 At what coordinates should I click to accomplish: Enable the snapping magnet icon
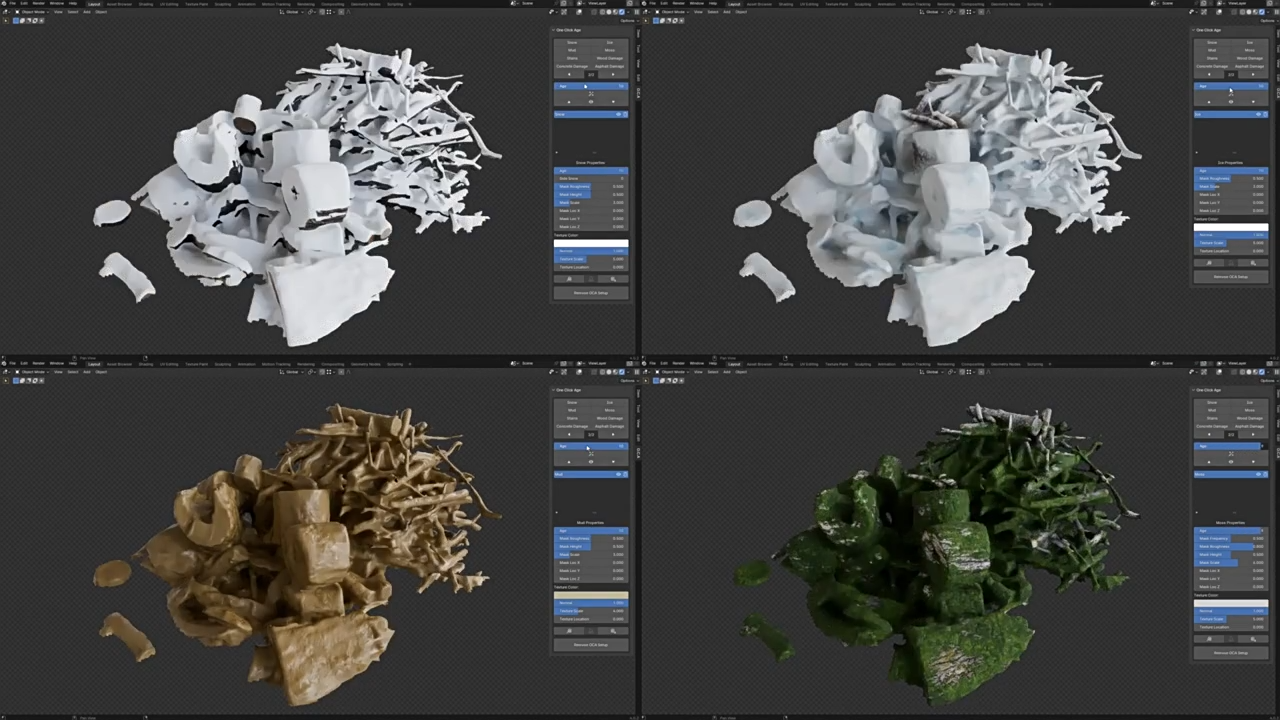coord(310,12)
